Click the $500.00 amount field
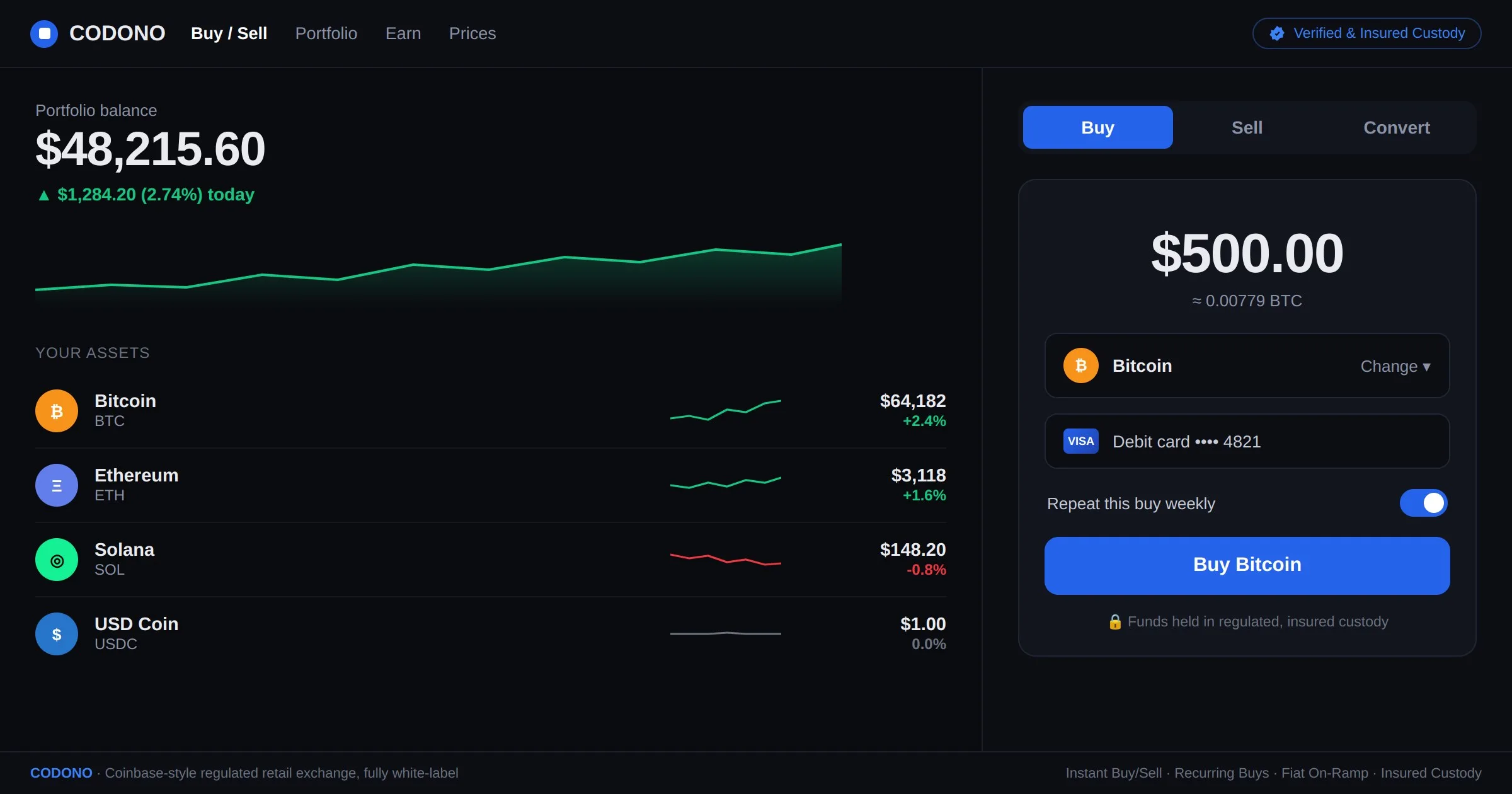 [1247, 253]
